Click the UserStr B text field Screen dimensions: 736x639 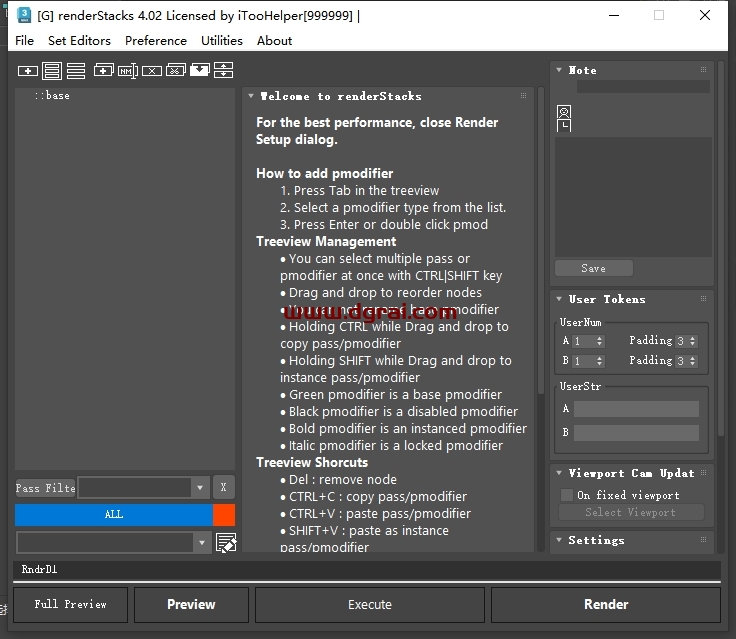click(x=636, y=432)
